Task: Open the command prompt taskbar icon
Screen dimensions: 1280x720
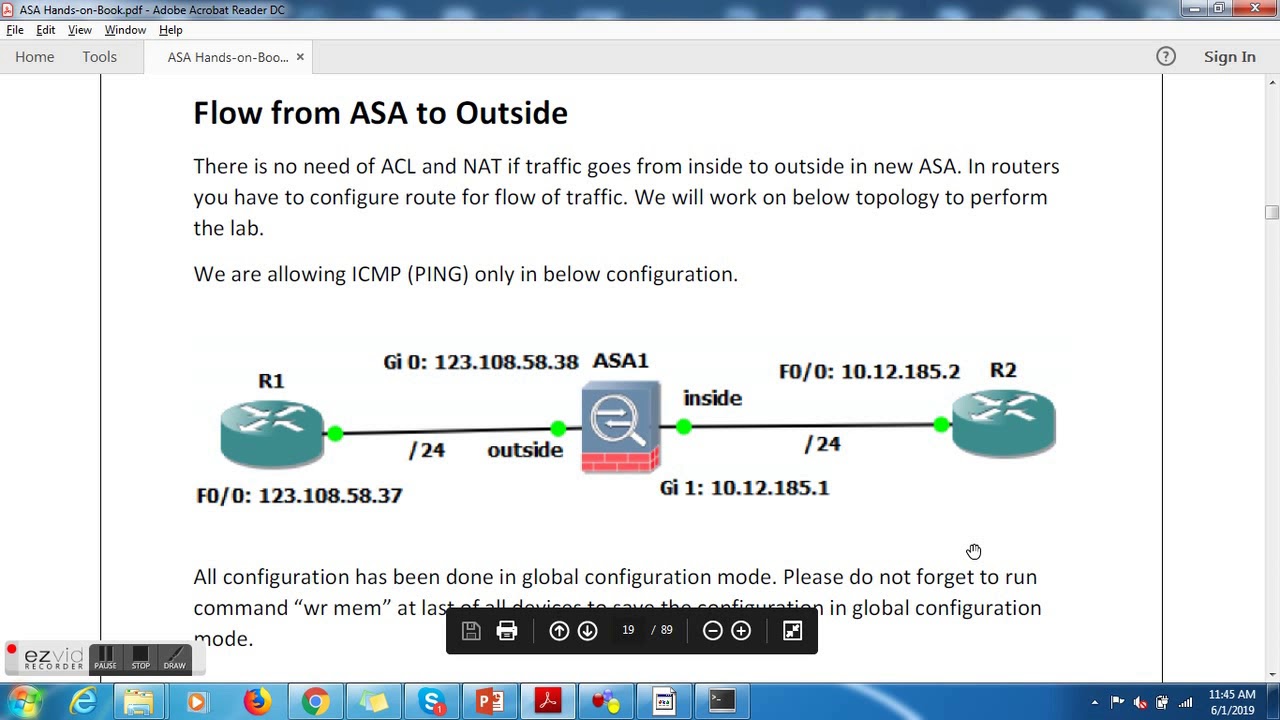Action: pos(722,702)
